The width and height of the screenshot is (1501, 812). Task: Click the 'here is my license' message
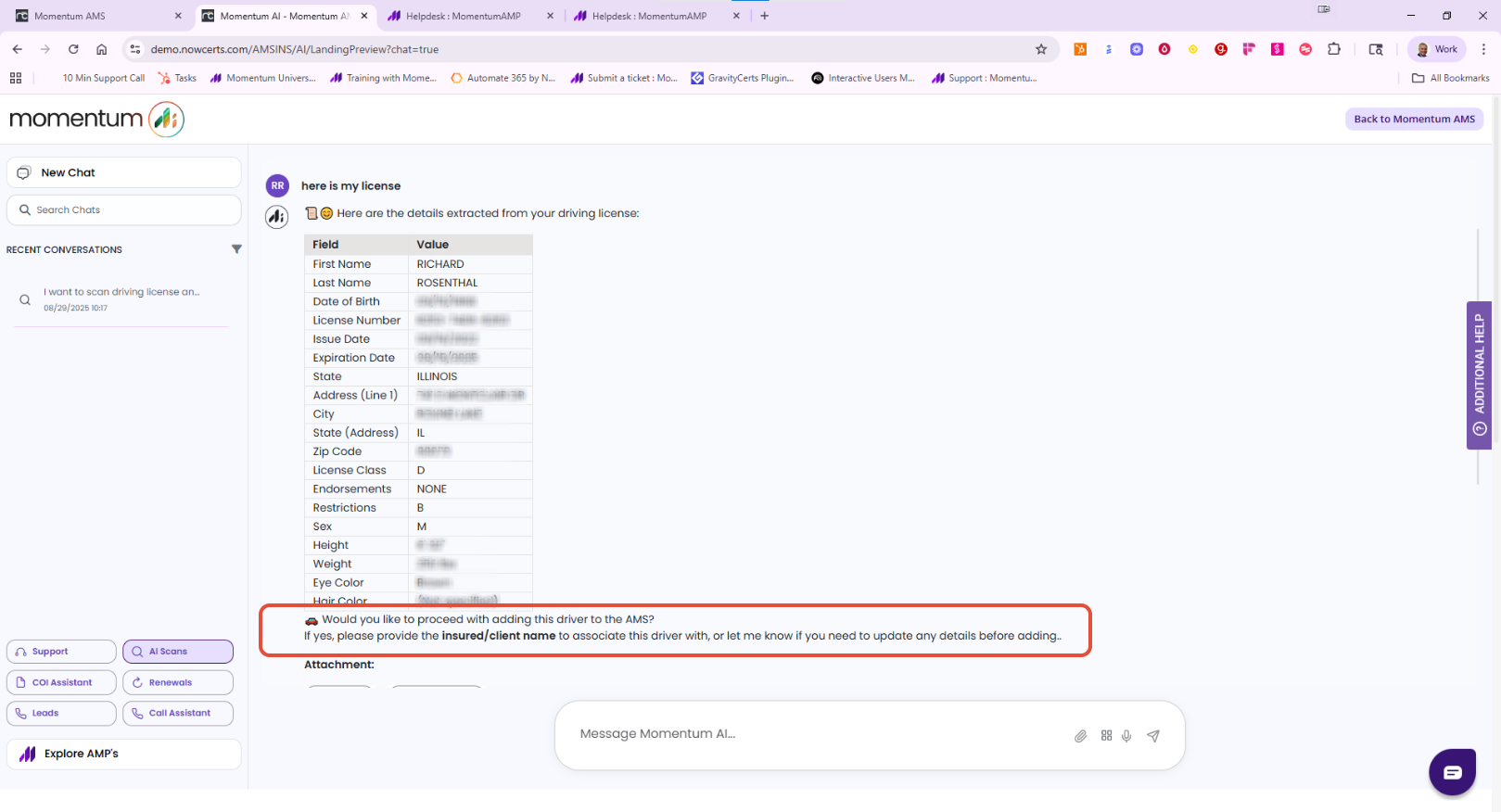(350, 185)
